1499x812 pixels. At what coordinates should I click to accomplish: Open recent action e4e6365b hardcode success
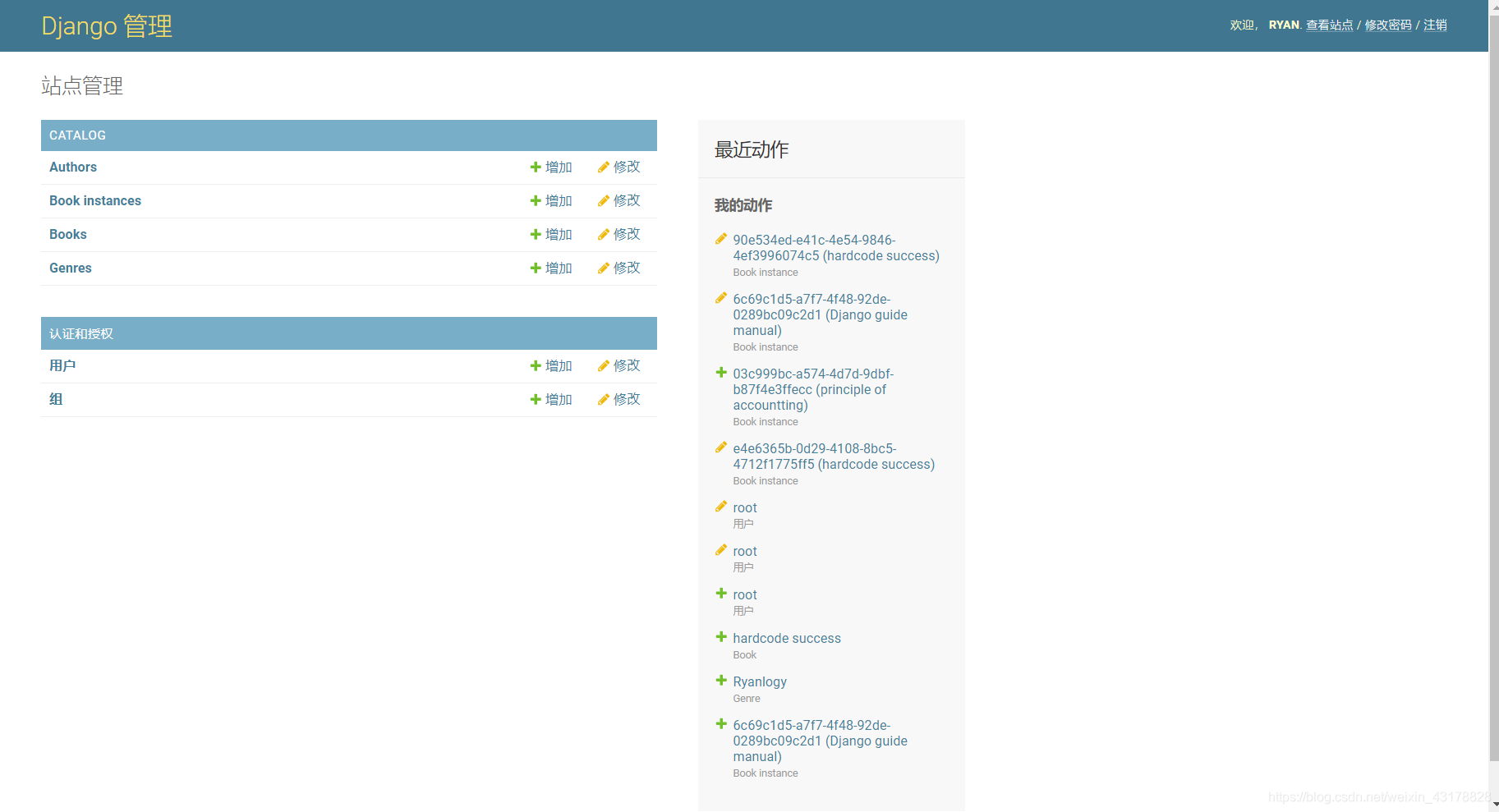click(834, 456)
